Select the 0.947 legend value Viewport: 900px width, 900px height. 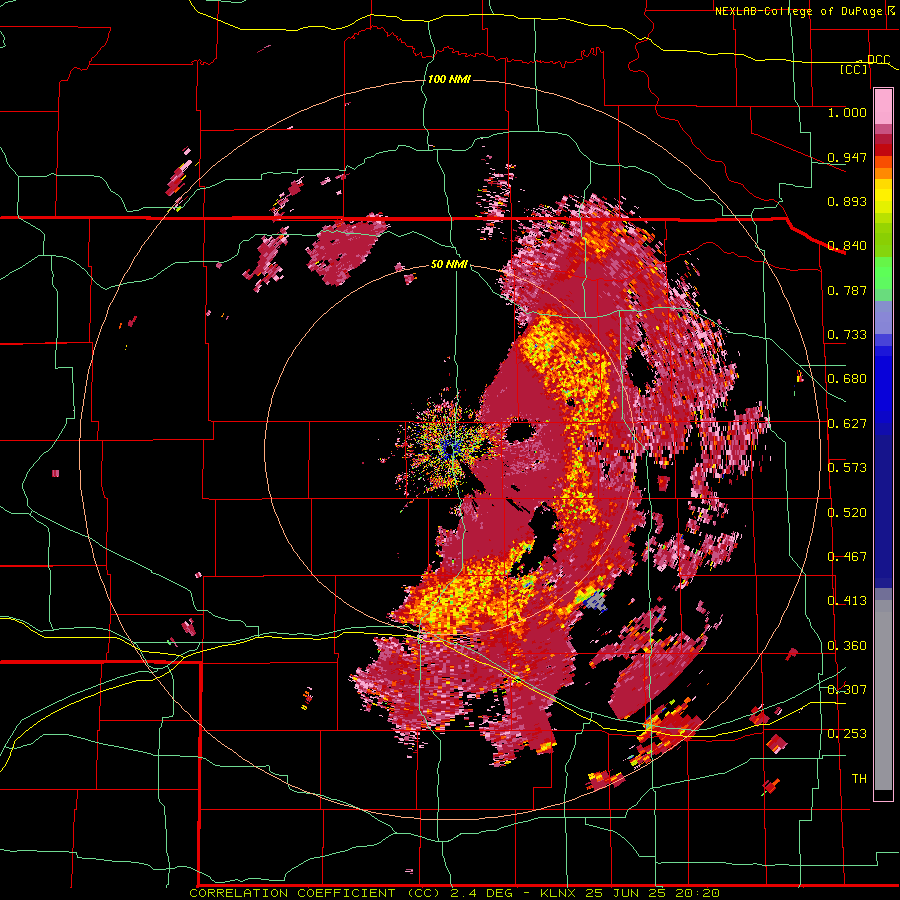(x=847, y=157)
